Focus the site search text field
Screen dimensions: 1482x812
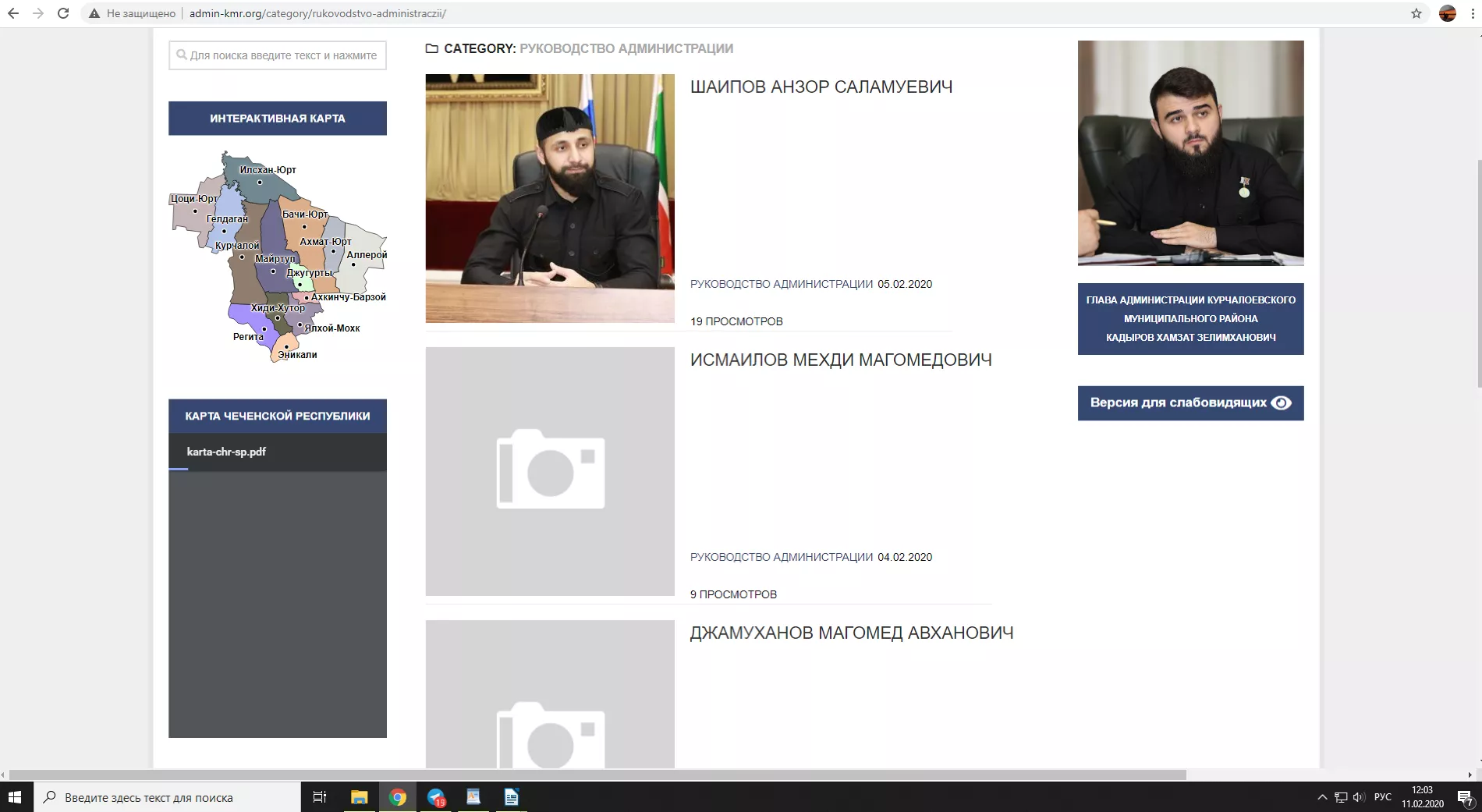tap(278, 55)
